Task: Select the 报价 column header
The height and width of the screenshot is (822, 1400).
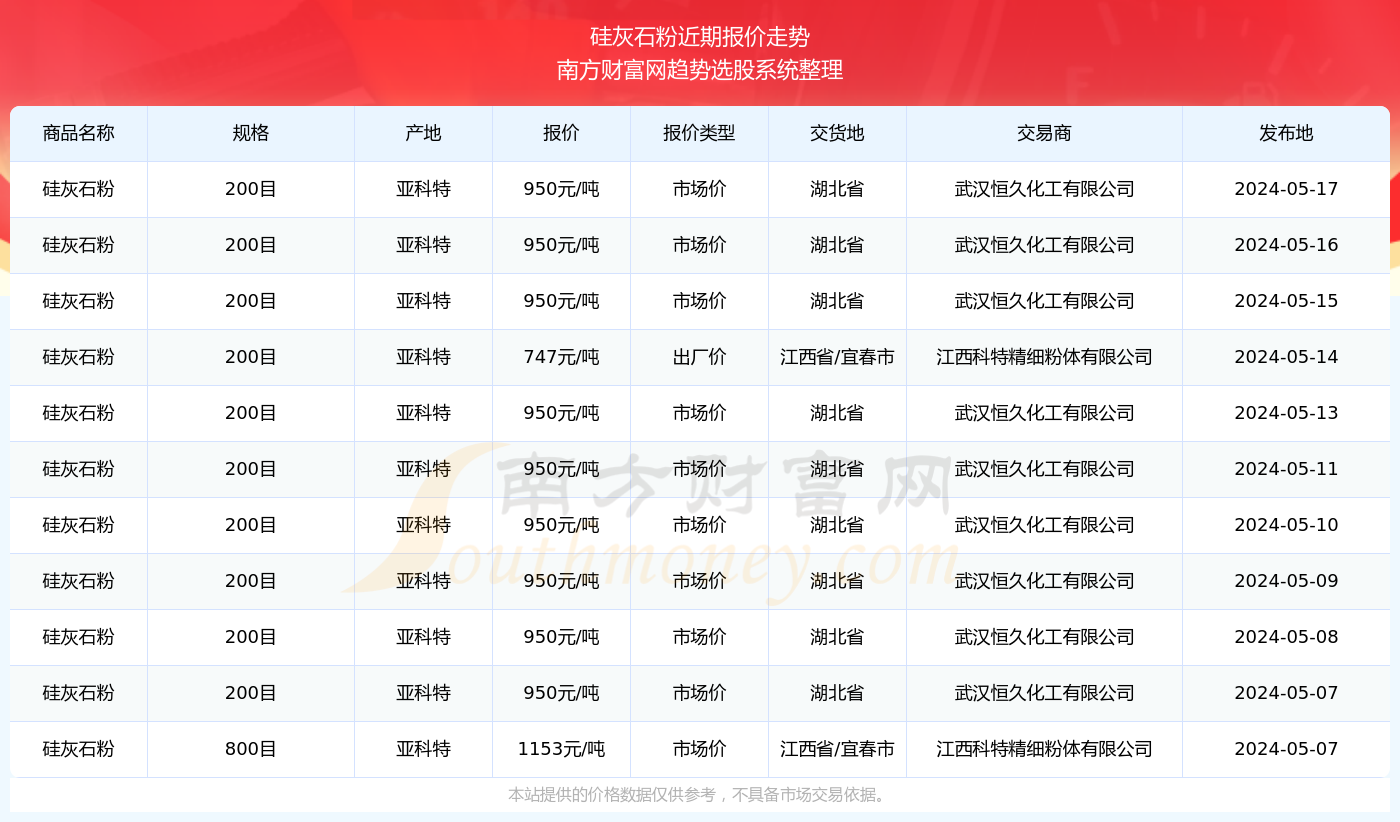Action: pyautogui.click(x=561, y=133)
